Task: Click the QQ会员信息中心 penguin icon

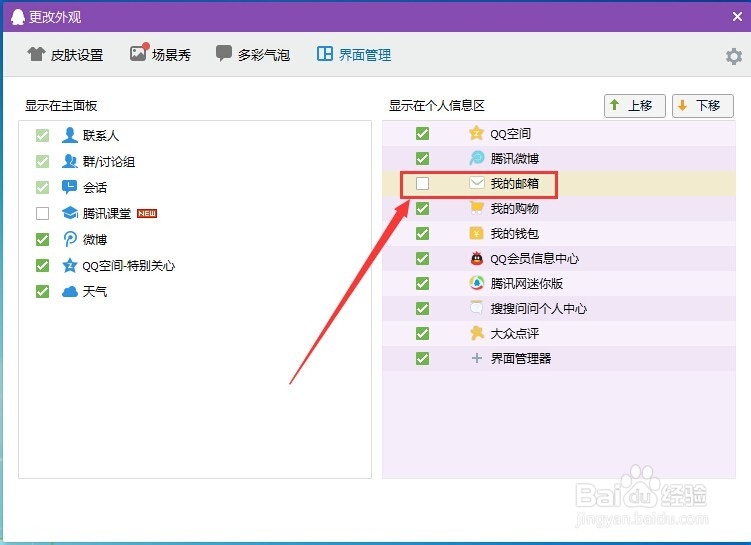Action: 476,258
